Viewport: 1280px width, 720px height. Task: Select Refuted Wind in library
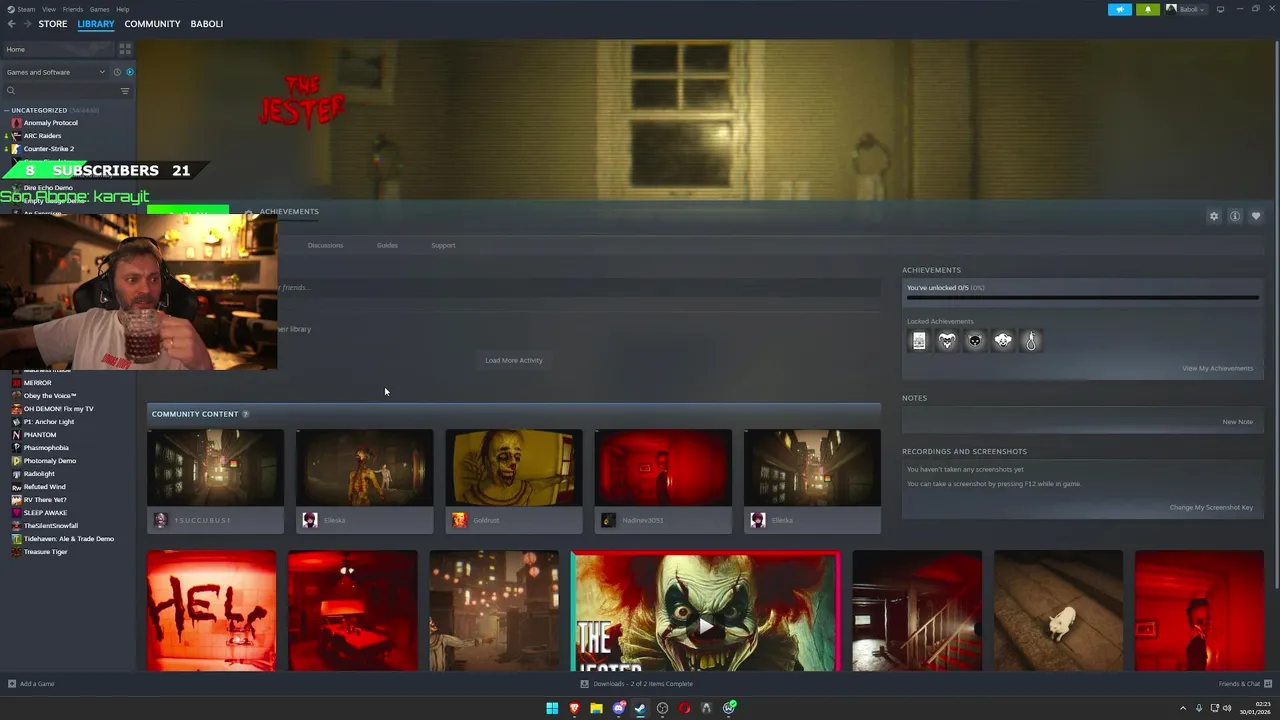pos(44,487)
